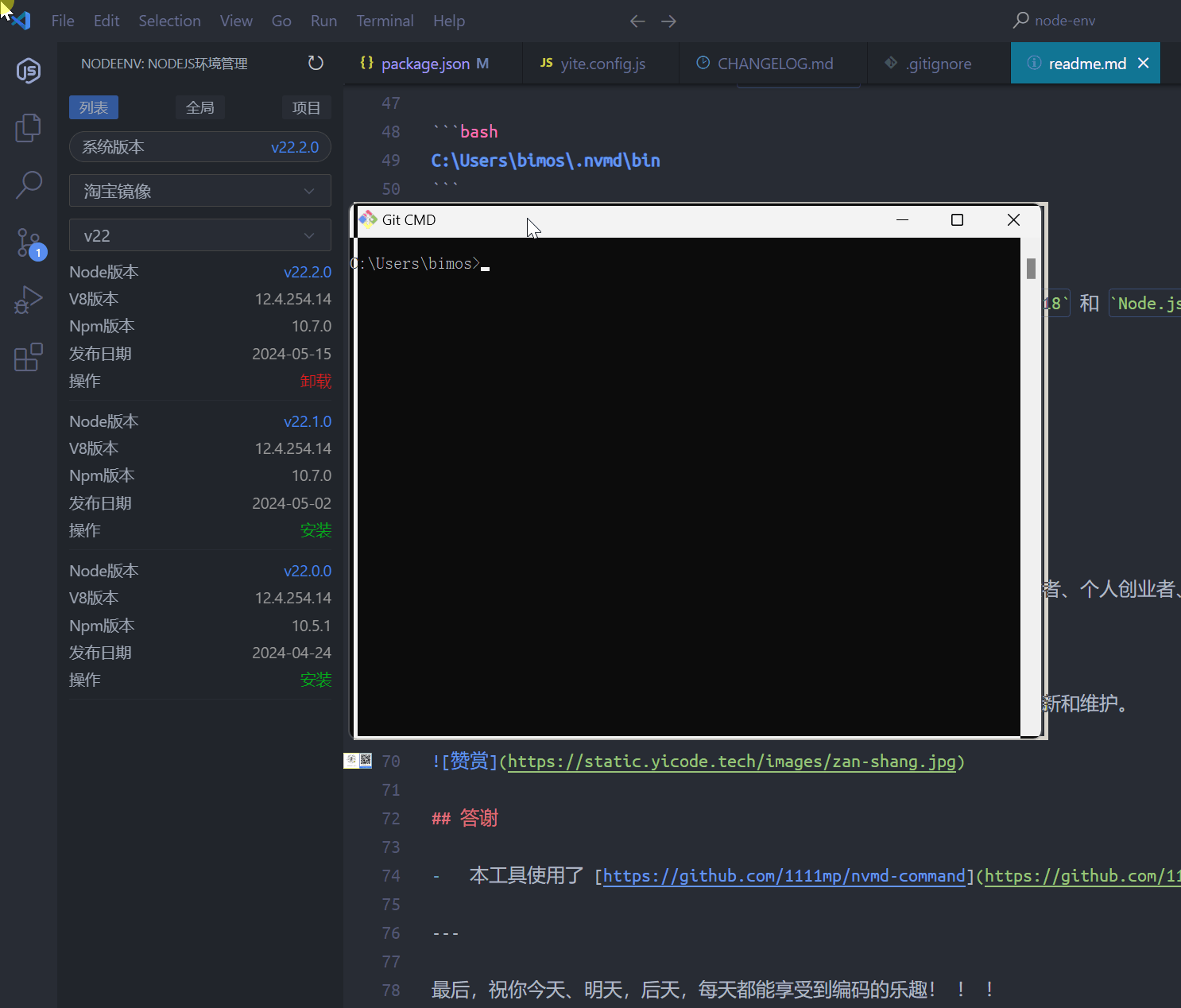1181x1008 pixels.
Task: Click the Git CMD title bar text
Action: click(409, 219)
